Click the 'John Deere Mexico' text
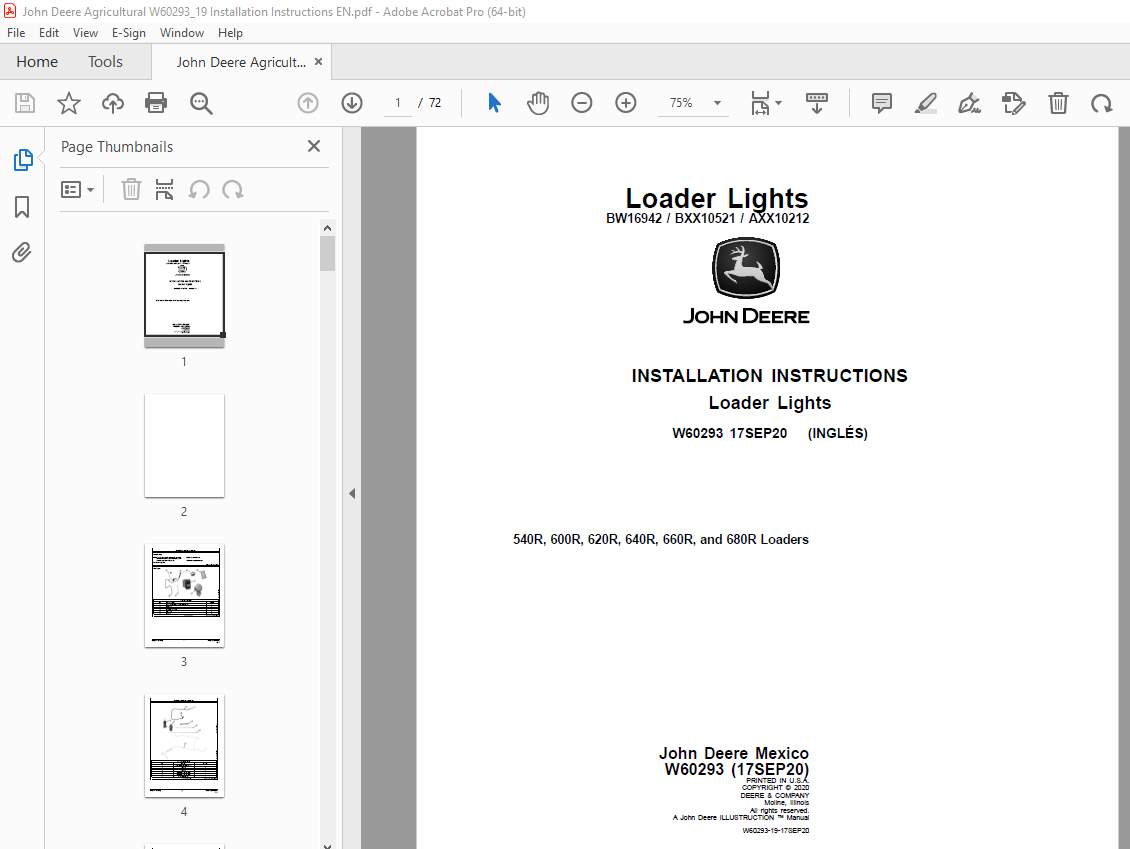Image resolution: width=1130 pixels, height=849 pixels. tap(734, 753)
